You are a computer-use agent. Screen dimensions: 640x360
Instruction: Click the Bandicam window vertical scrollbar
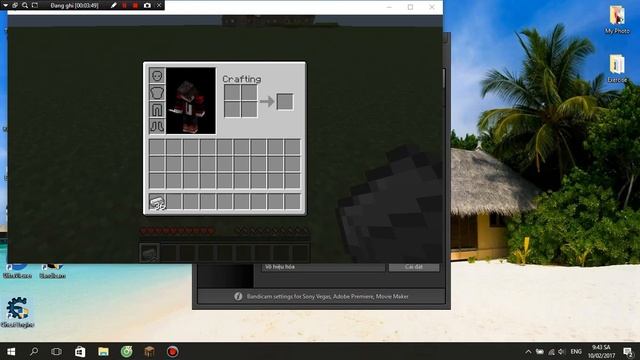point(445,78)
